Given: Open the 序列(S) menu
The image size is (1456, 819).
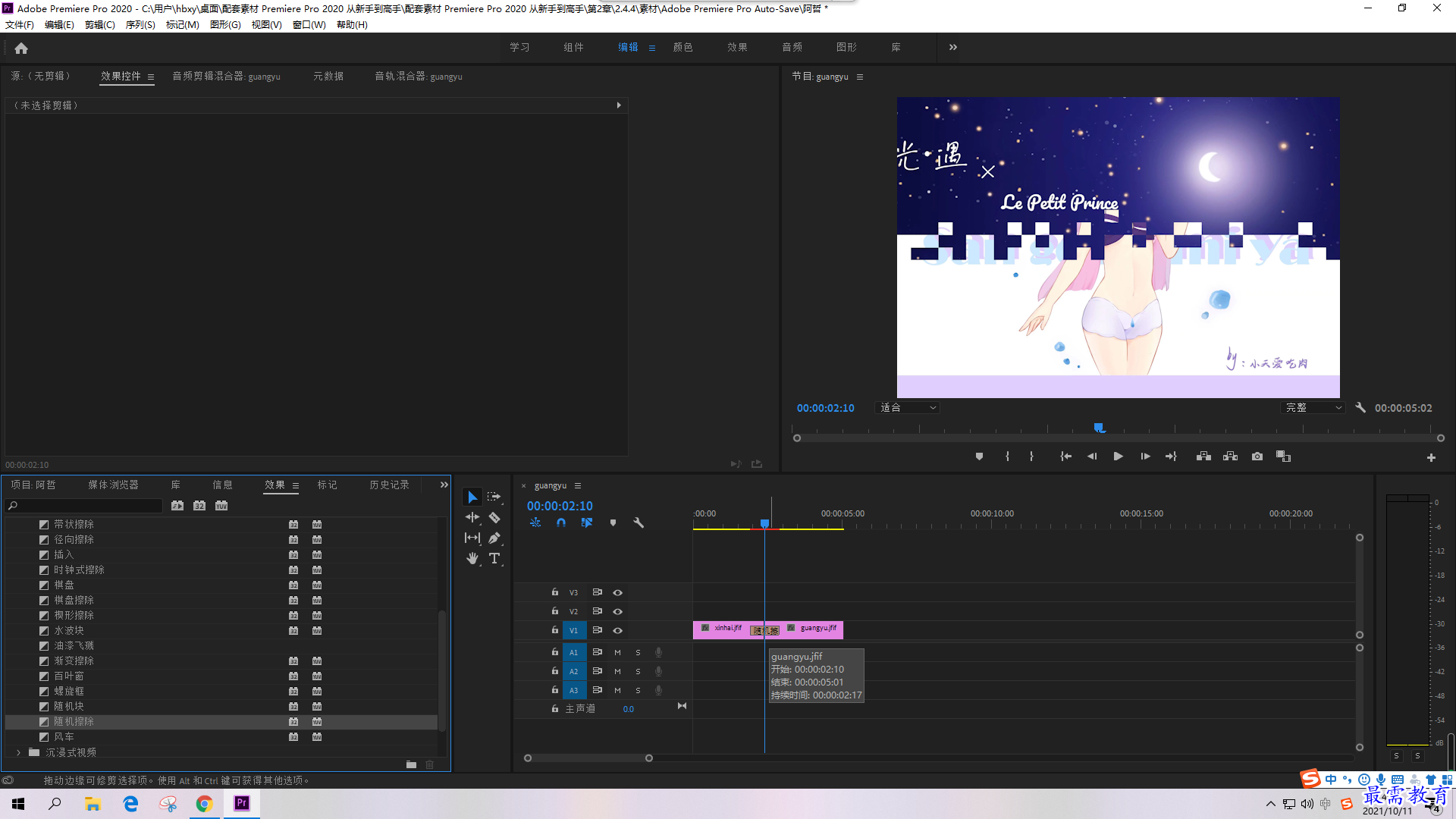Looking at the screenshot, I should tap(140, 25).
